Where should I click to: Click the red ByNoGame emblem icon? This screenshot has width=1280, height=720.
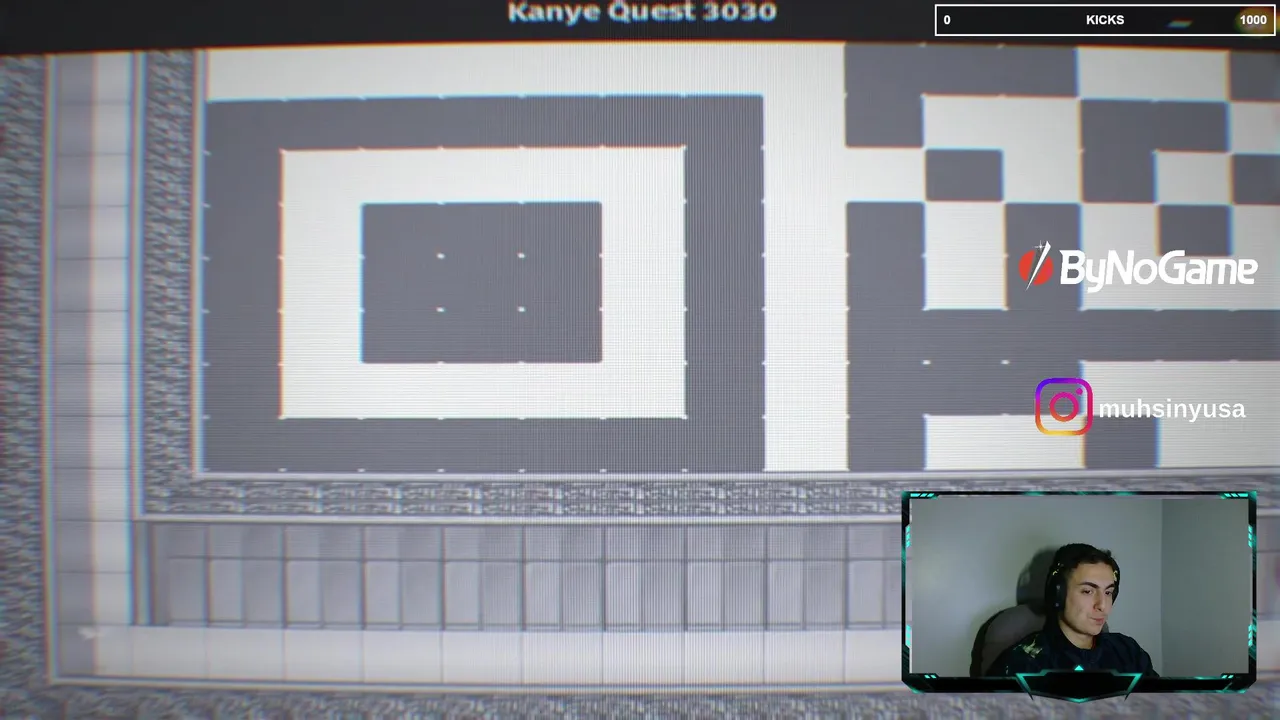click(1035, 265)
